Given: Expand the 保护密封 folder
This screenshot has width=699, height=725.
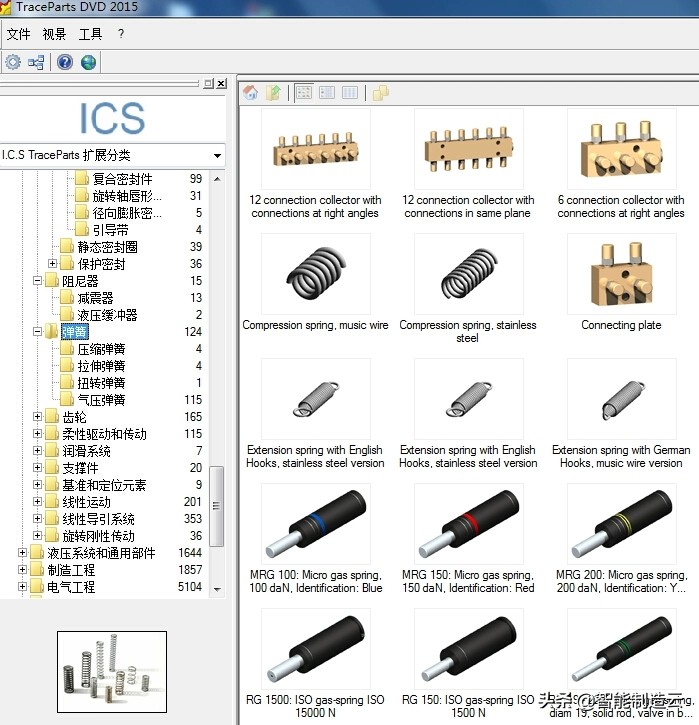Looking at the screenshot, I should point(52,264).
